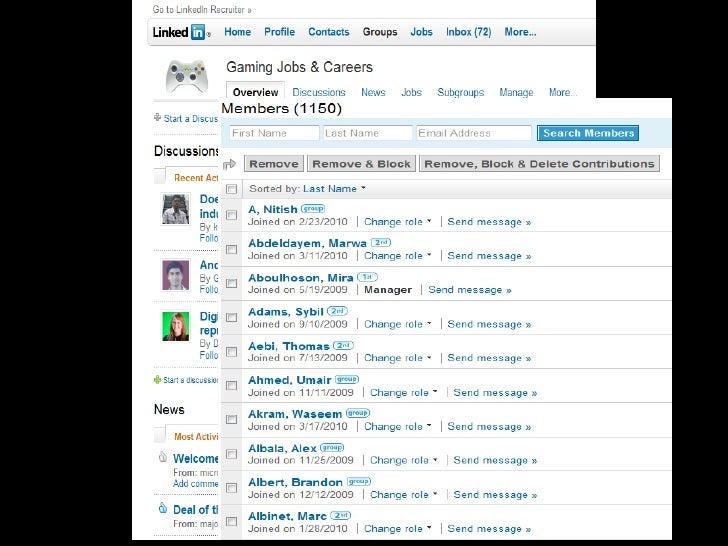Click Remove, Block & Delete Contributions button
This screenshot has height=546, width=728.
click(x=539, y=164)
